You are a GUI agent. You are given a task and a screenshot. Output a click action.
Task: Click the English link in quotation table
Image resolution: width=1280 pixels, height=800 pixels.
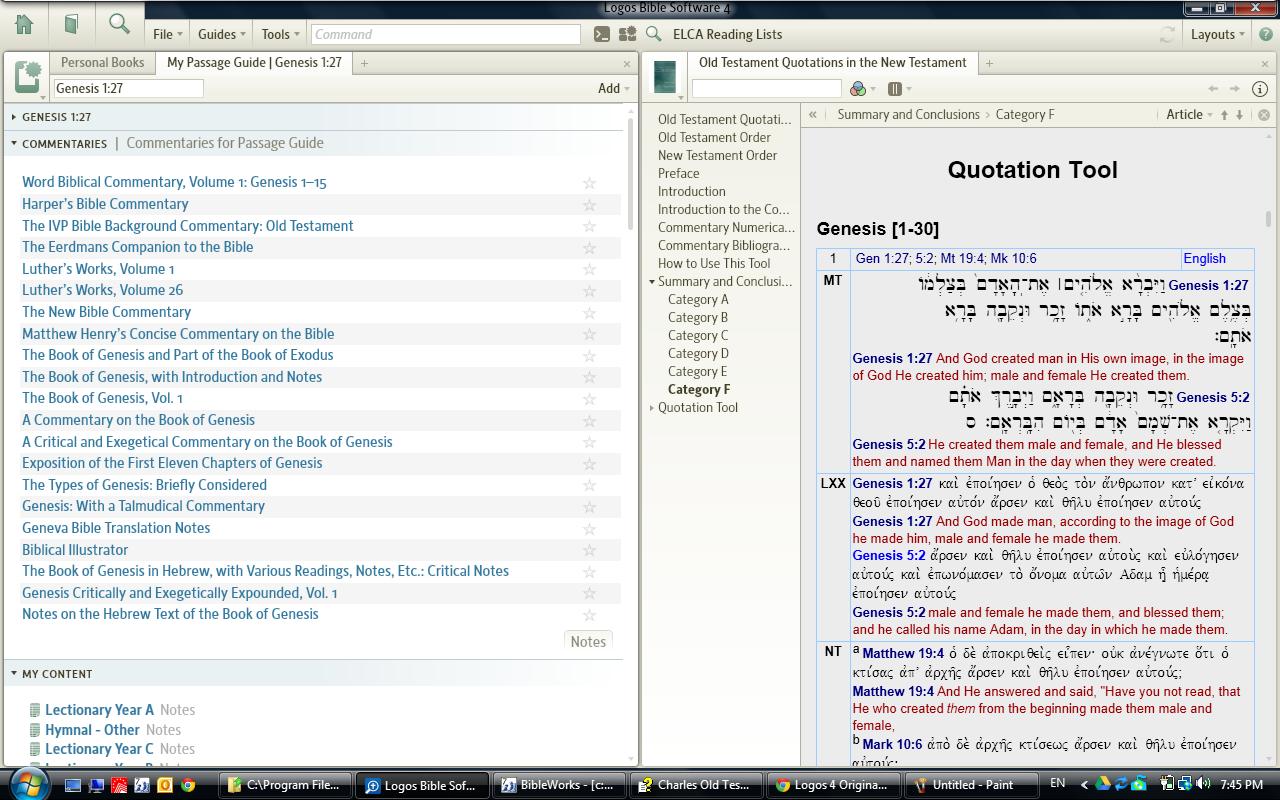pyautogui.click(x=1204, y=258)
